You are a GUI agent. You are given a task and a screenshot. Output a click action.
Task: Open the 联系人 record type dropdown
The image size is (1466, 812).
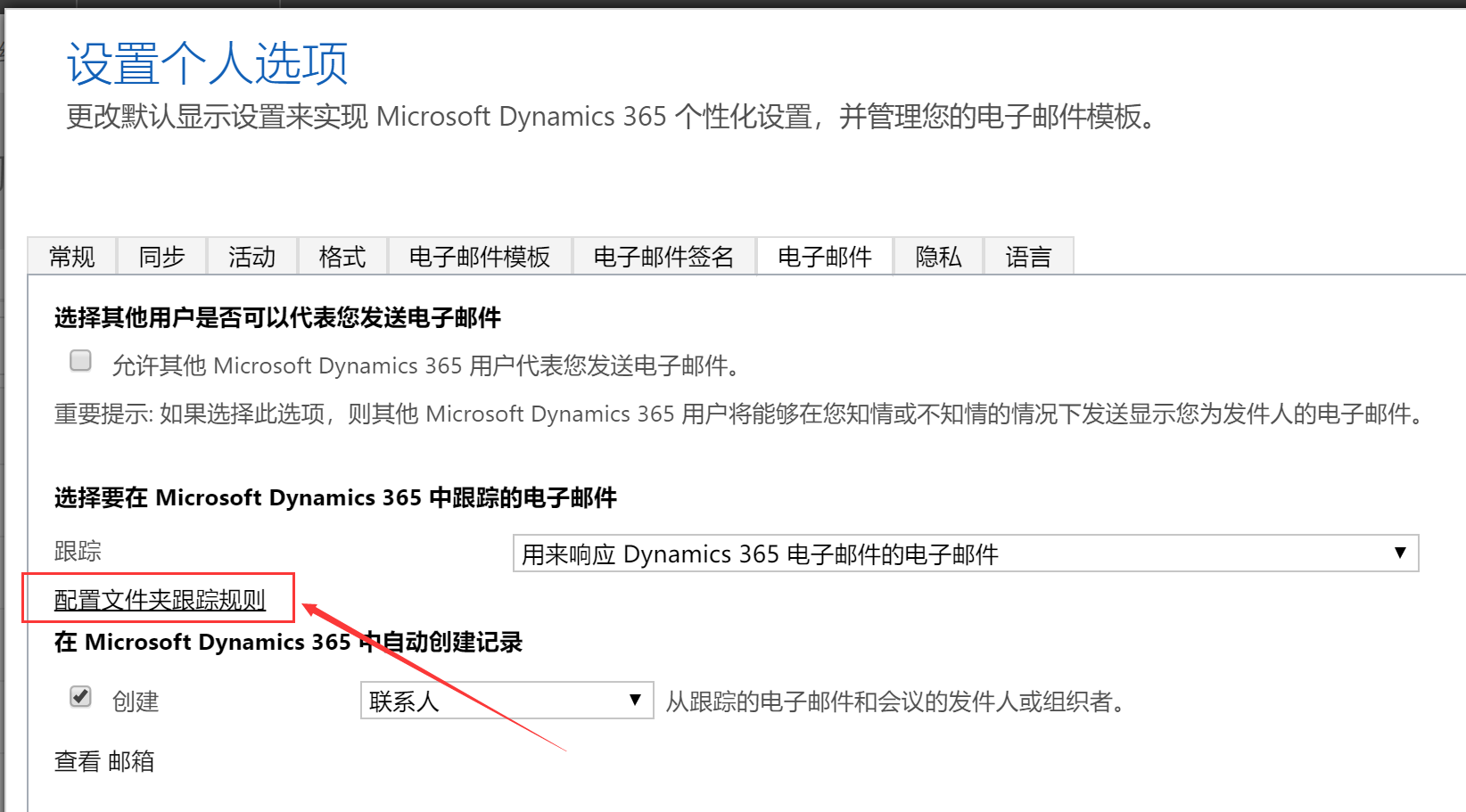coord(507,701)
